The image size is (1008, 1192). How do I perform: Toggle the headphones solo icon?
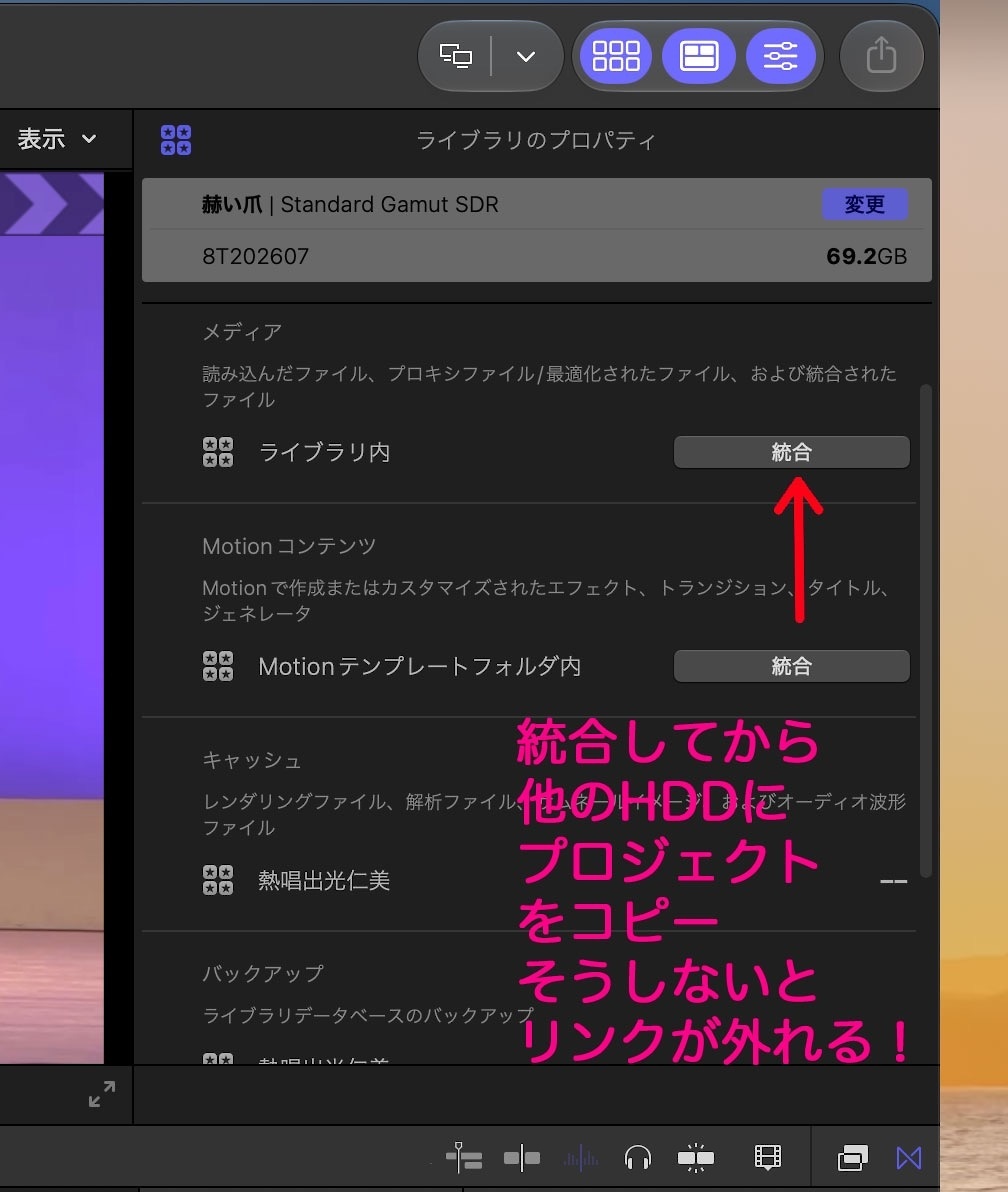coord(638,1158)
